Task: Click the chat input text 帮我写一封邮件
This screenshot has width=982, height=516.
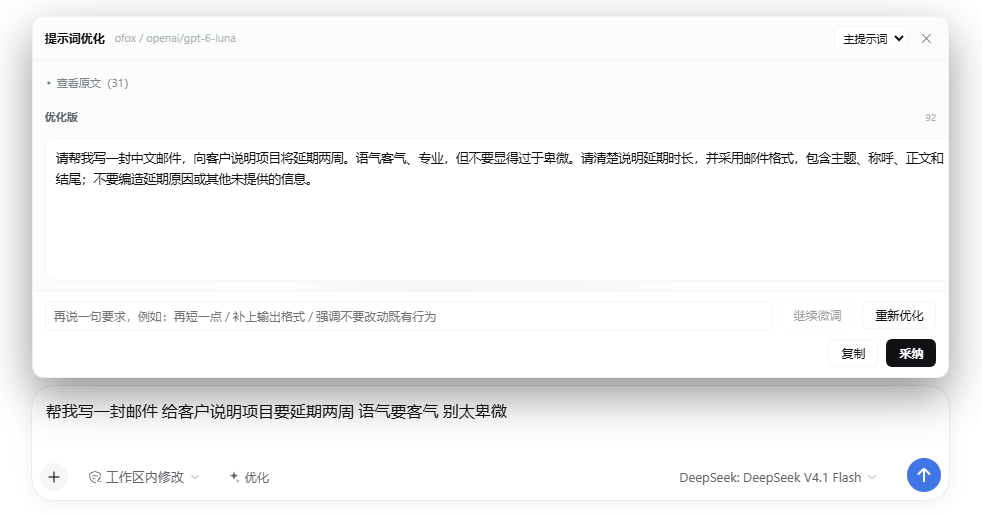Action: pos(101,411)
